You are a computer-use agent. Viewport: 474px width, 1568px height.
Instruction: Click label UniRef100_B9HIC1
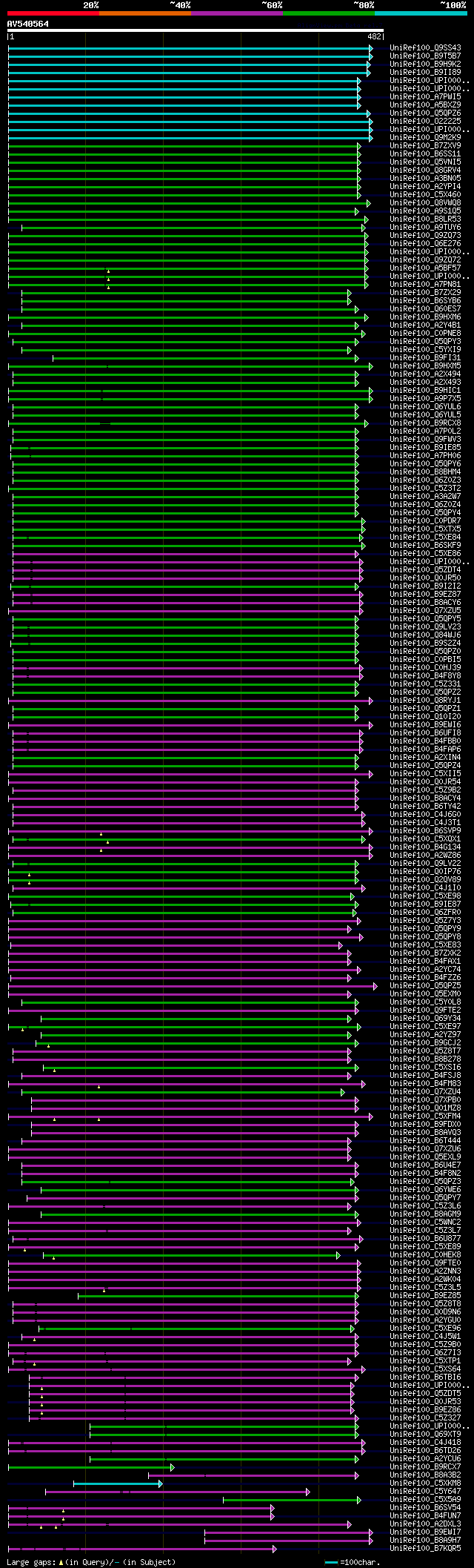pos(425,391)
